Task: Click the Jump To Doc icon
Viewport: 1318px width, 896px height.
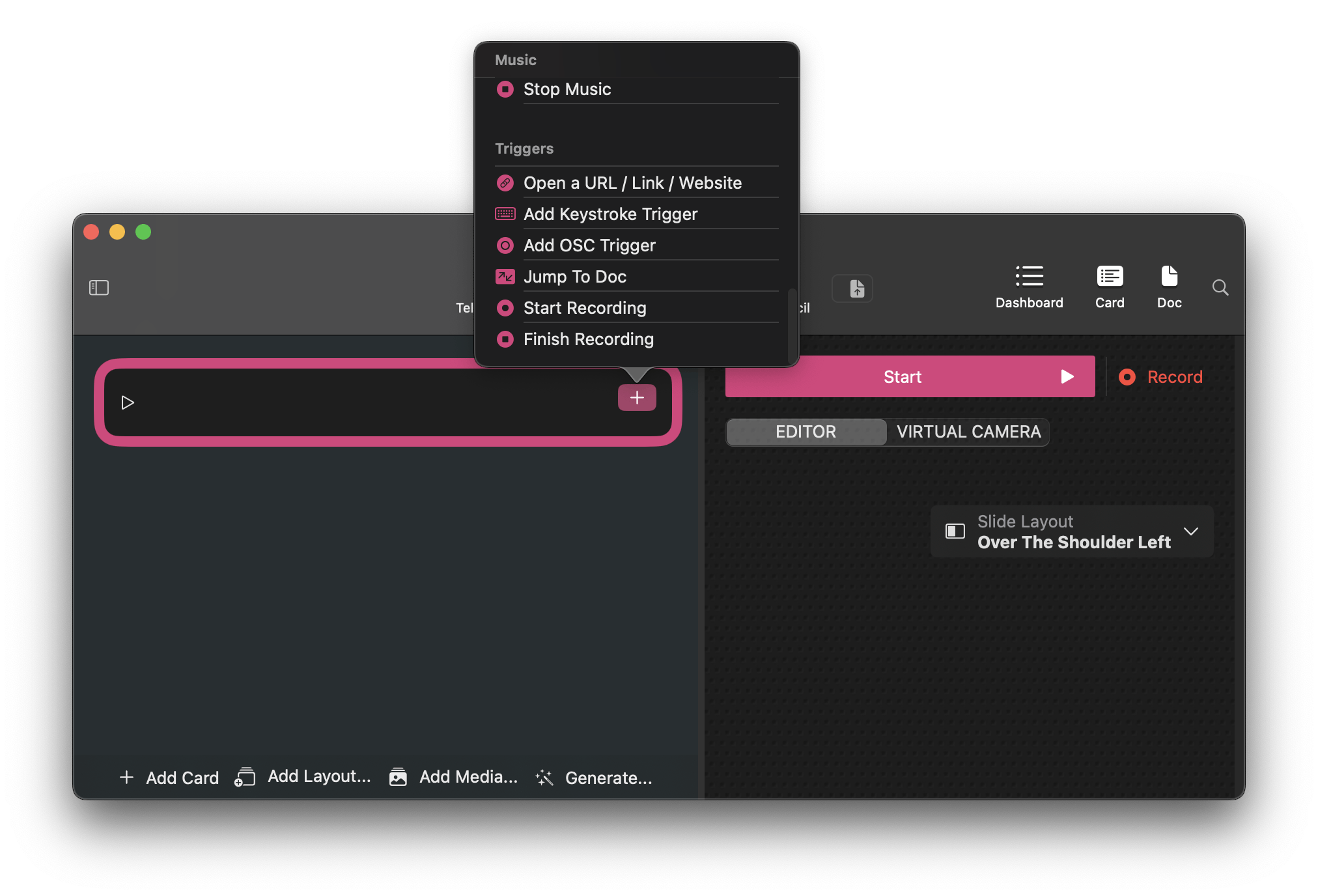Action: 505,277
